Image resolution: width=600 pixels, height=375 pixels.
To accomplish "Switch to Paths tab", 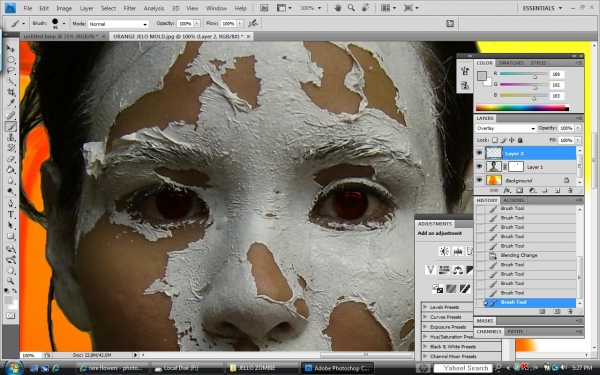I will coord(515,331).
